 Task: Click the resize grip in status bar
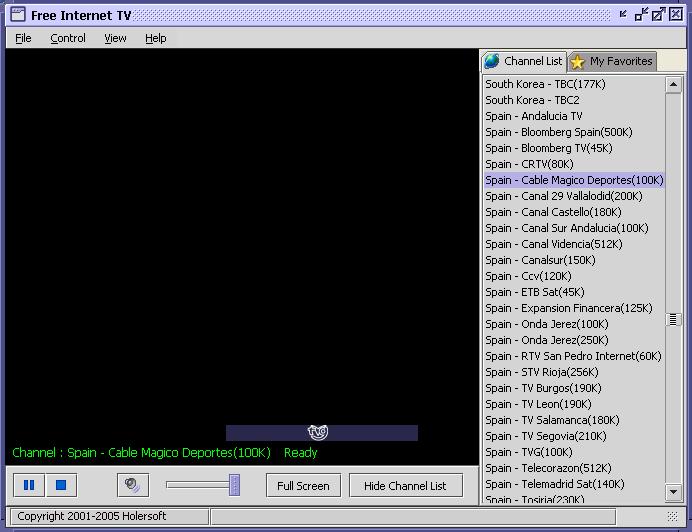673,517
